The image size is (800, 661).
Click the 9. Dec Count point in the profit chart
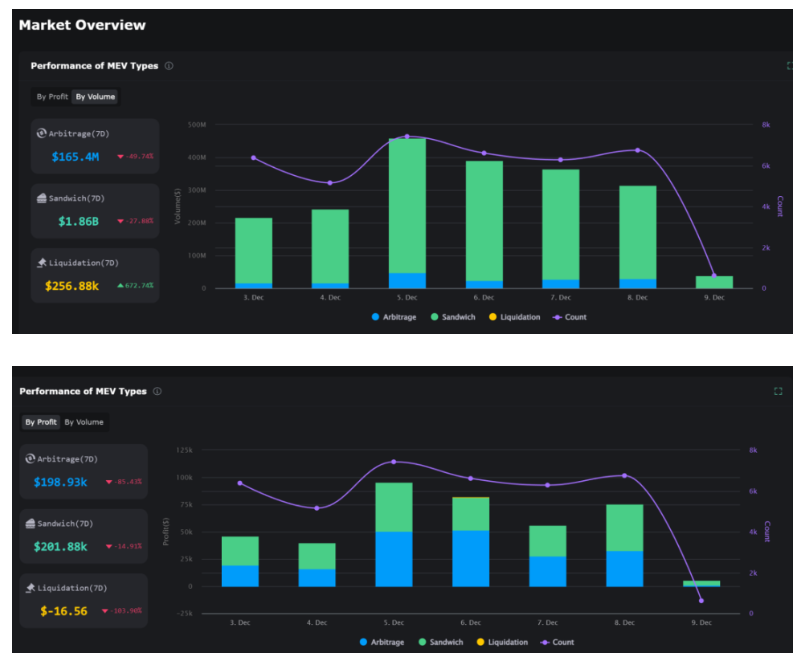[x=701, y=601]
